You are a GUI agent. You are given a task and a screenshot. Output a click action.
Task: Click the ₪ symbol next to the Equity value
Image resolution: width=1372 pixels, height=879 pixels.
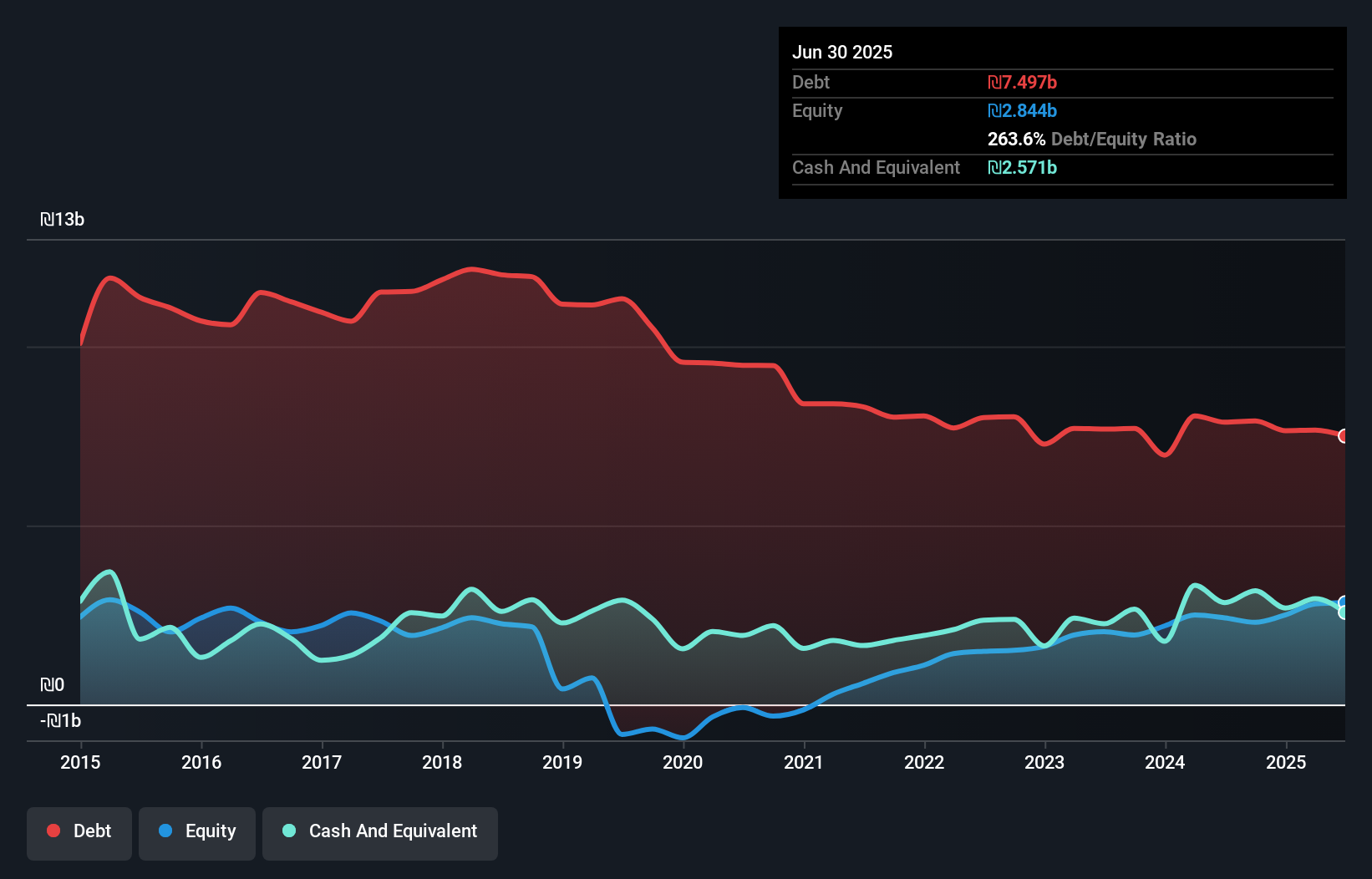[x=994, y=110]
